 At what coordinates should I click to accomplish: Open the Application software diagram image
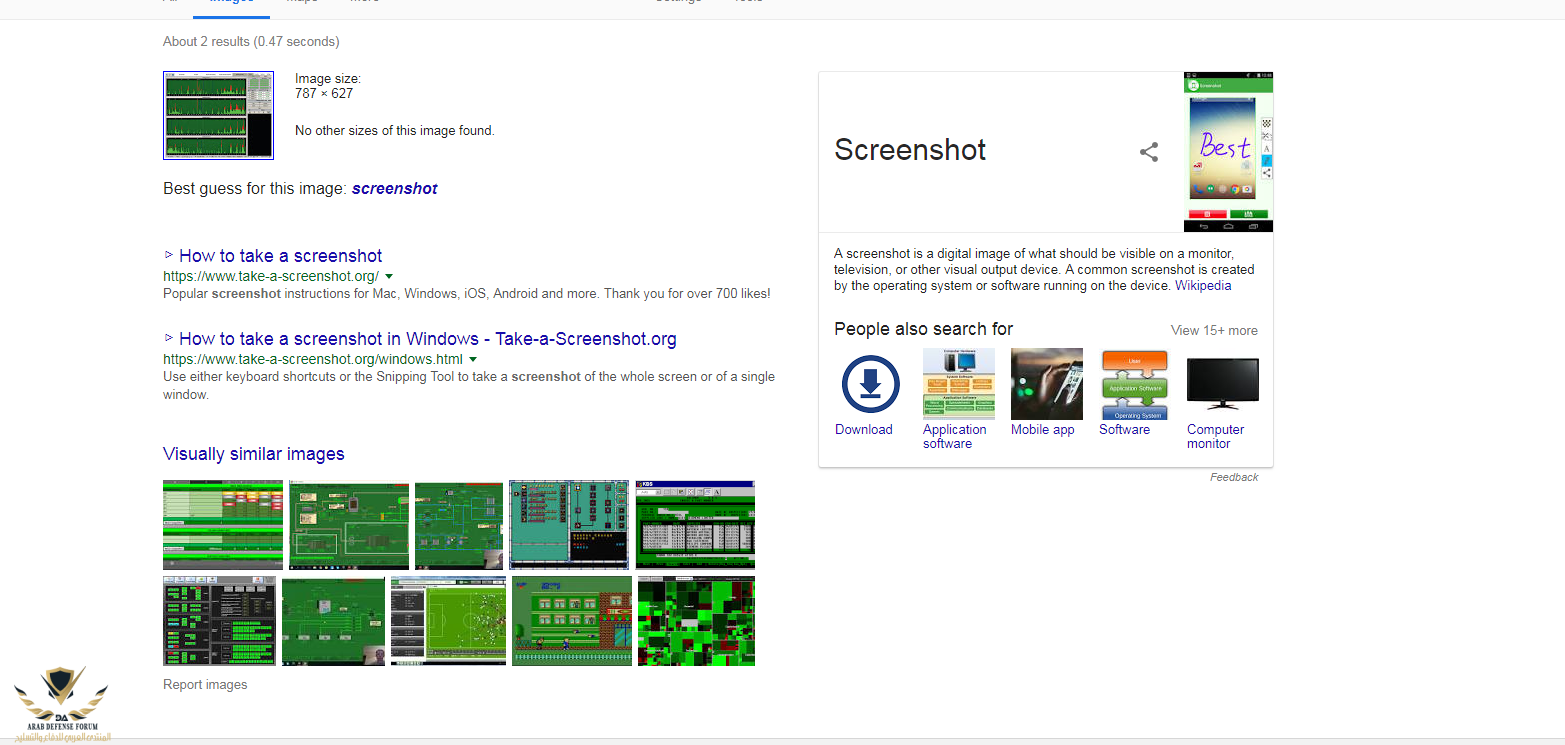pyautogui.click(x=958, y=384)
